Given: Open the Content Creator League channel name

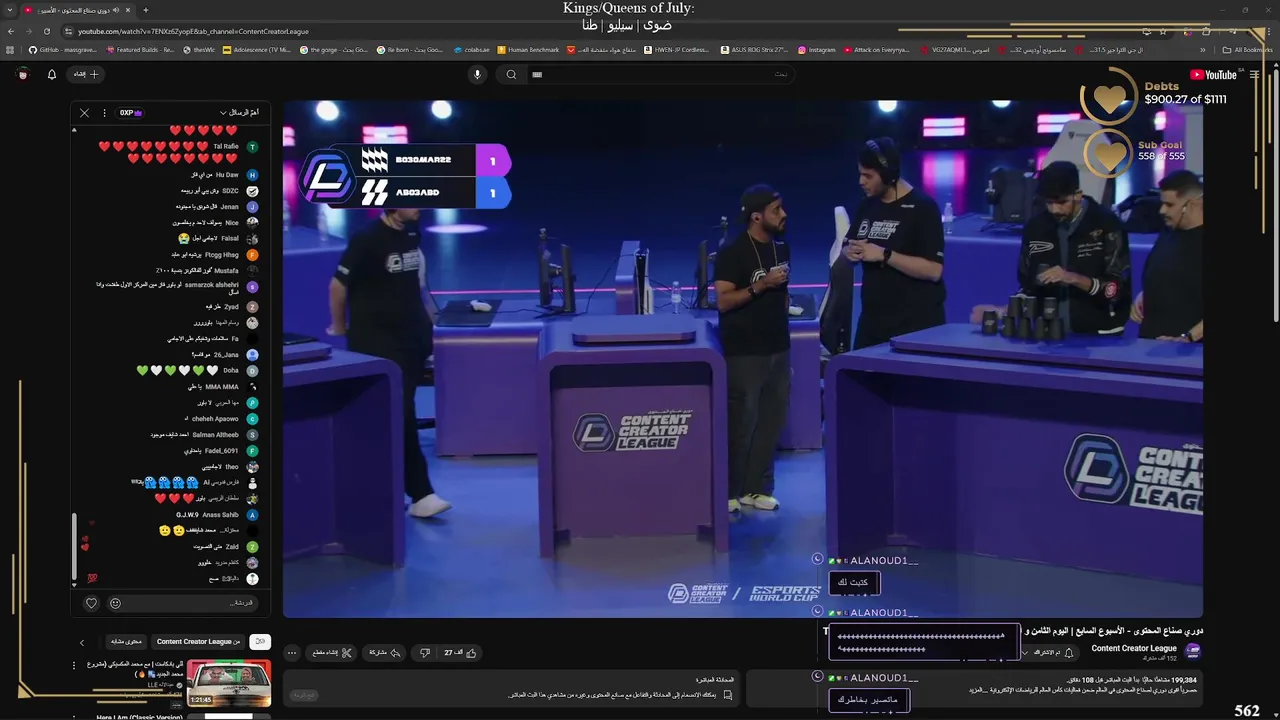Looking at the screenshot, I should coord(1134,648).
